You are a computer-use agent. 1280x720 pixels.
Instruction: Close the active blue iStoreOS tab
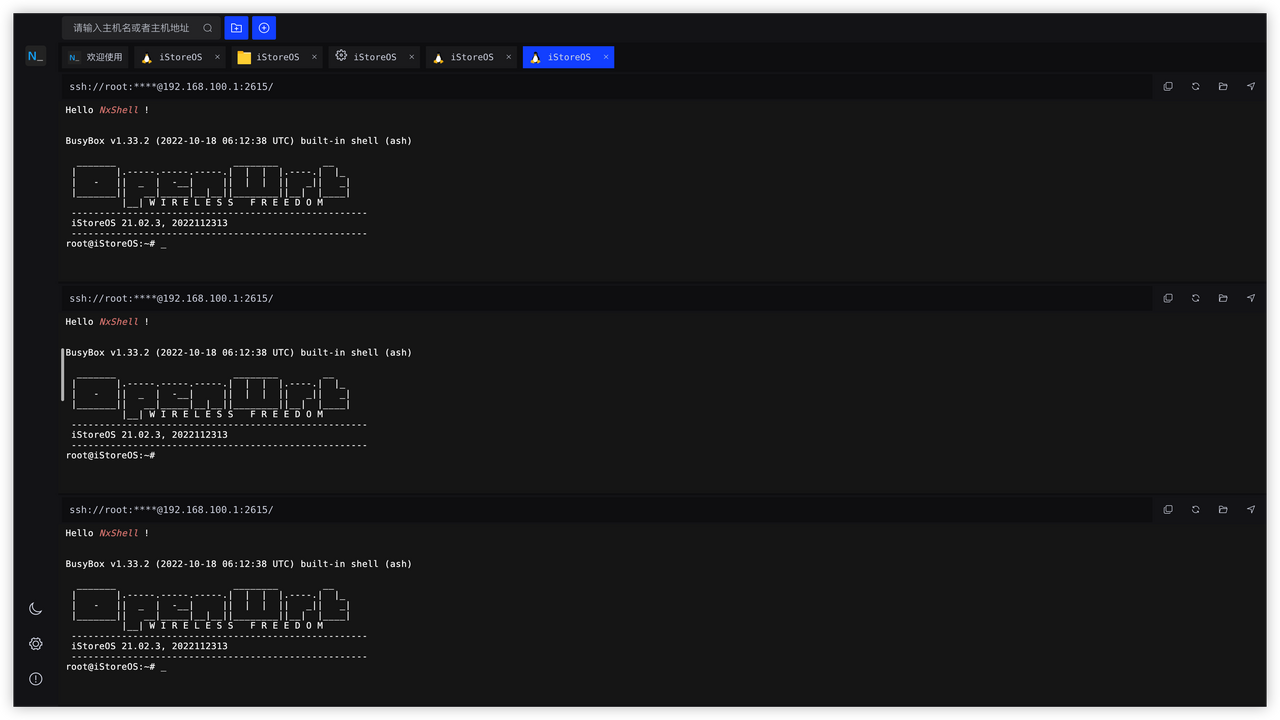coord(606,57)
